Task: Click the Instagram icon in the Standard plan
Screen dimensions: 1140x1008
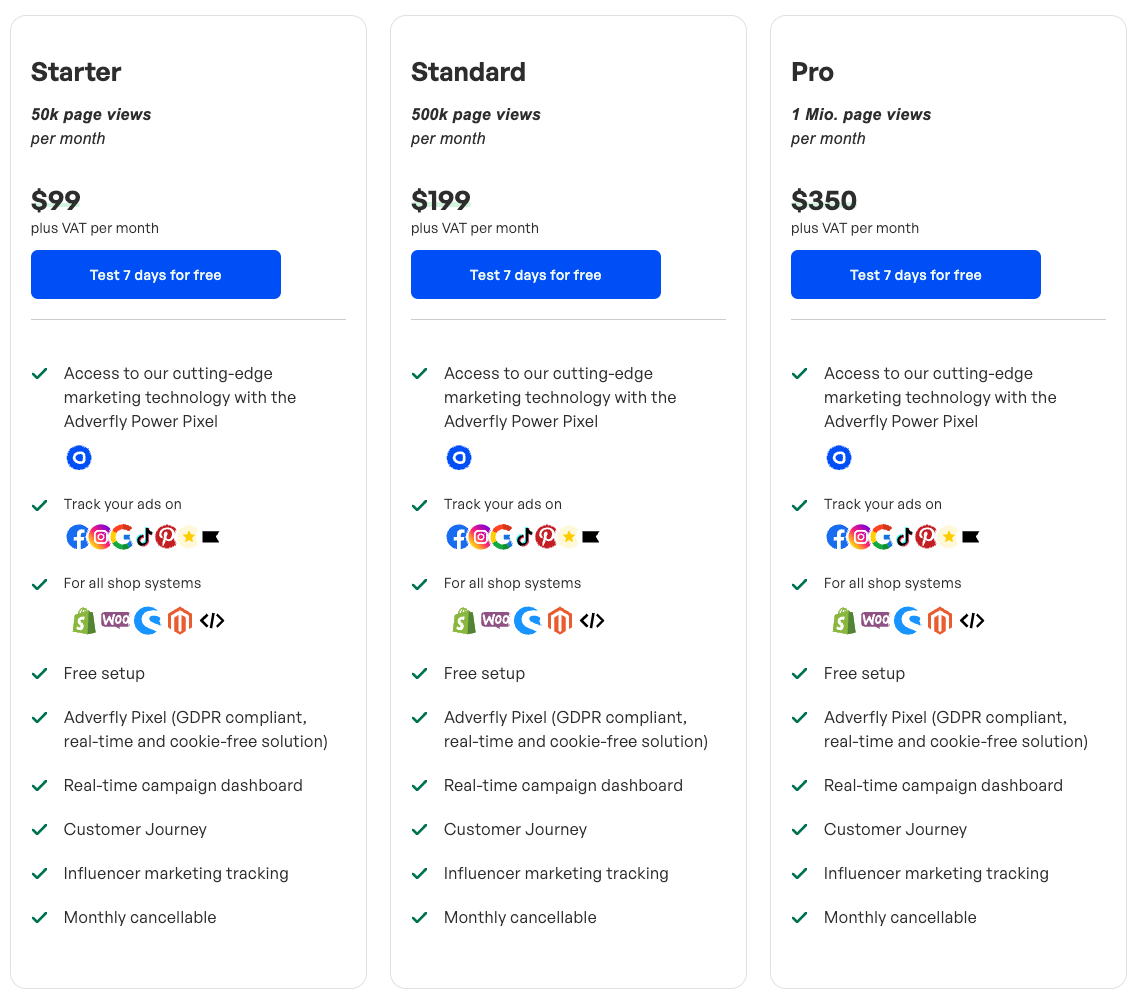Action: coord(480,537)
